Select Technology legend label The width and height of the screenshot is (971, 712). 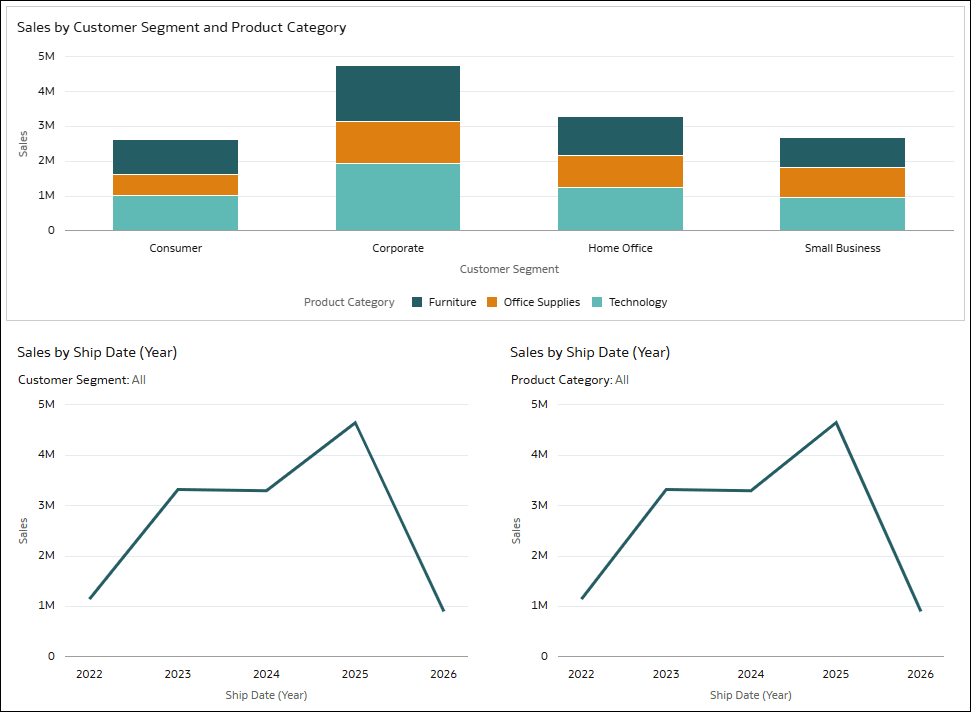638,302
